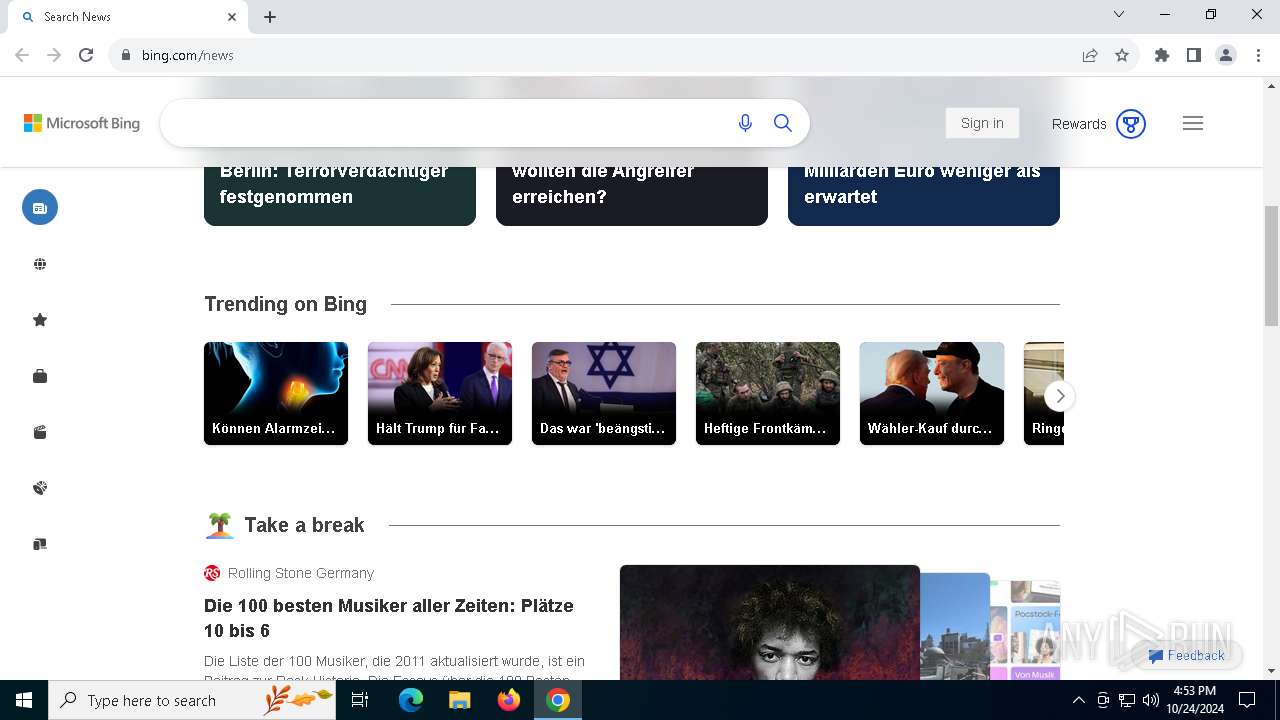Open 'wollten die Angreifer erreichen?' story card
Image resolution: width=1280 pixels, height=720 pixels.
pos(632,196)
